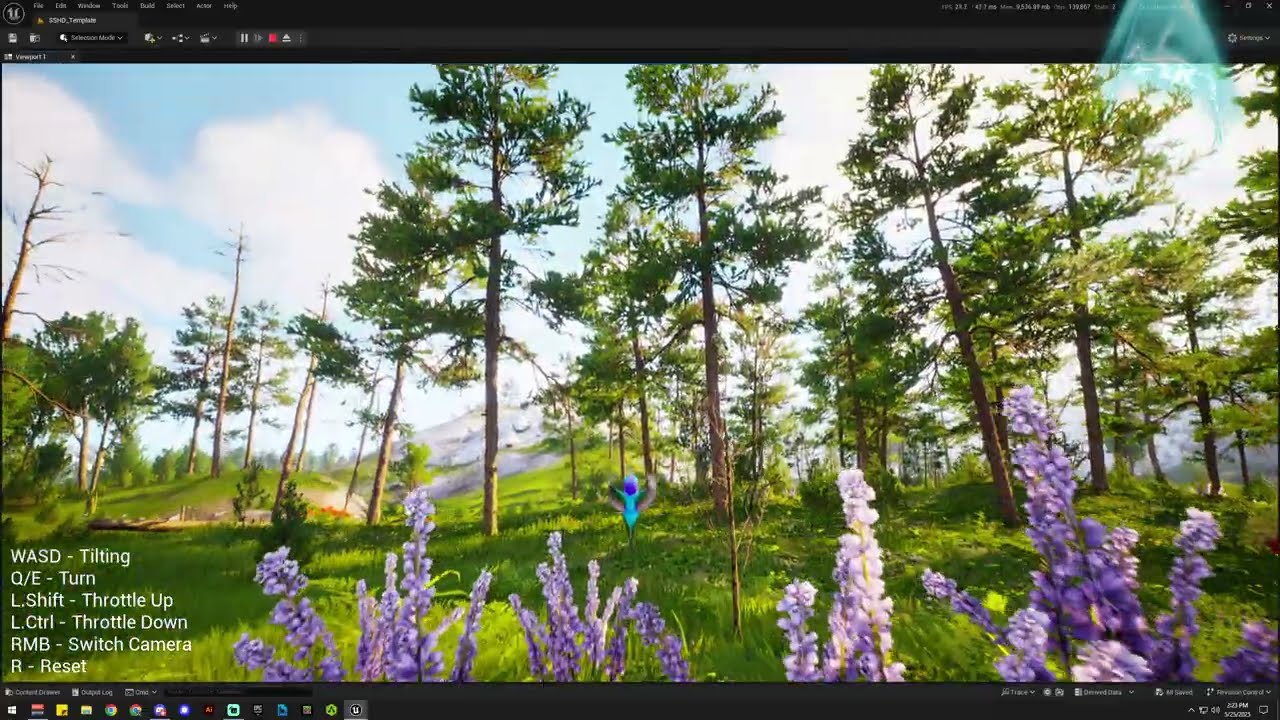Open the Derived Data menu
The width and height of the screenshot is (1280, 720).
(x=1104, y=692)
